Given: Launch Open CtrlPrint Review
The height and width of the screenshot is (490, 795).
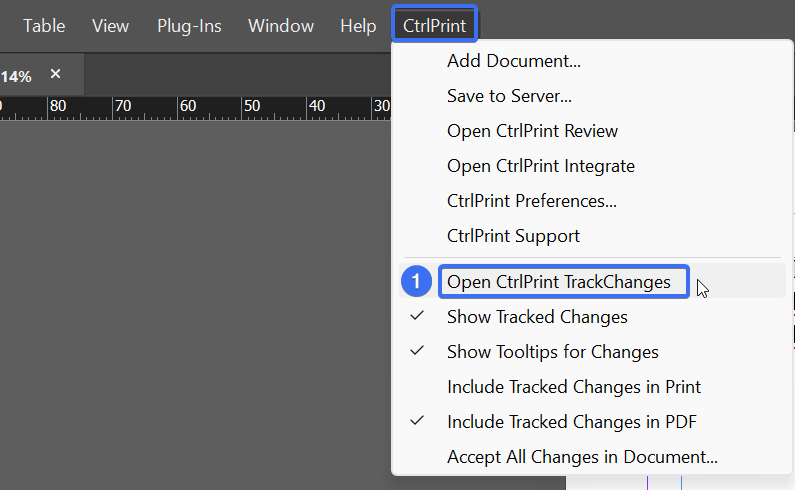Looking at the screenshot, I should [x=532, y=131].
